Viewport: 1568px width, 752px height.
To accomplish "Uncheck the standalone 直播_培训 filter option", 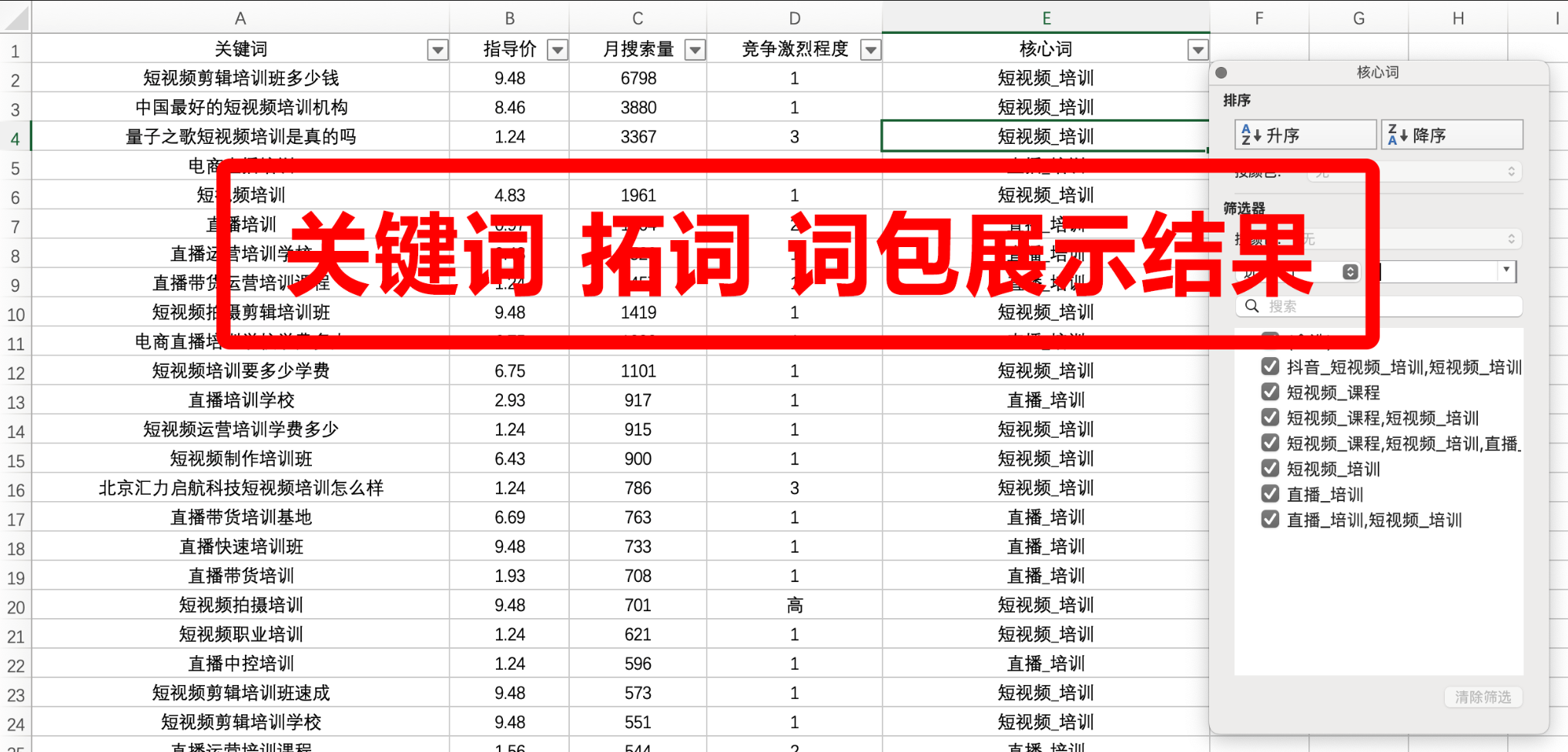I will pos(1270,493).
